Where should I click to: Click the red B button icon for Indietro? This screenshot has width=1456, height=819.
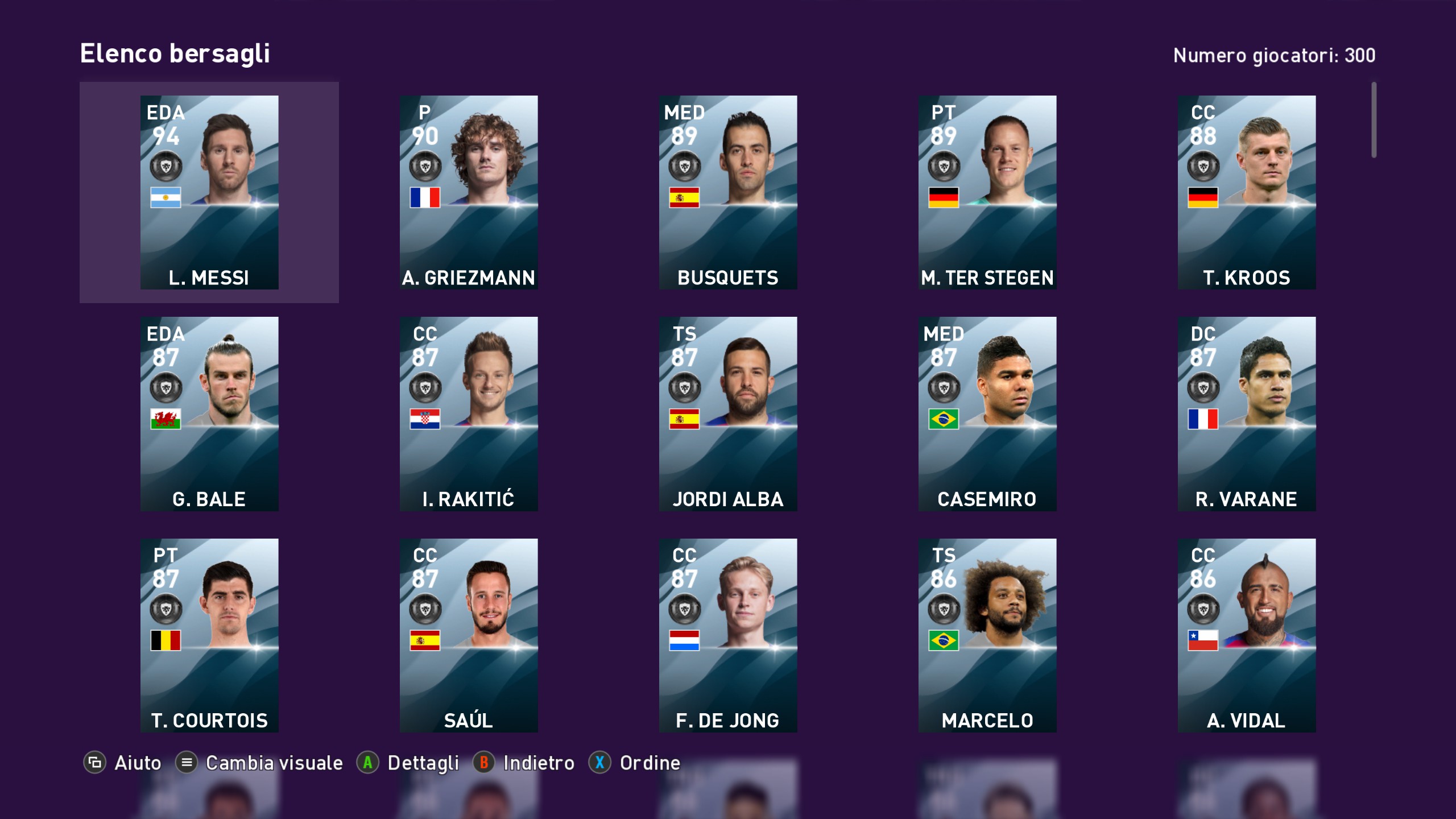click(483, 763)
